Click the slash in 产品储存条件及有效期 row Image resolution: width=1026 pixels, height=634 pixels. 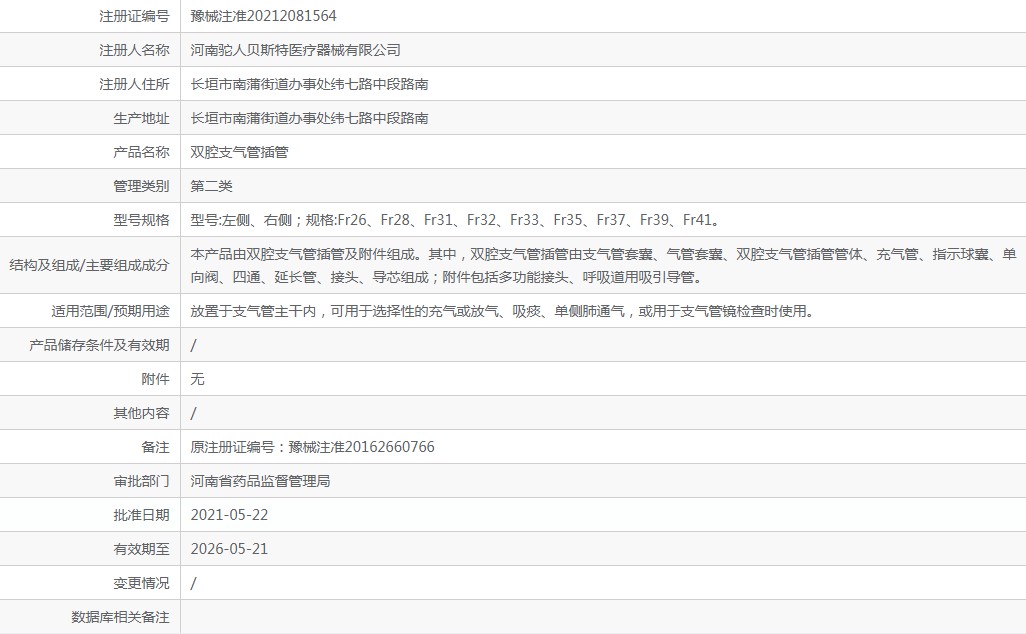193,345
